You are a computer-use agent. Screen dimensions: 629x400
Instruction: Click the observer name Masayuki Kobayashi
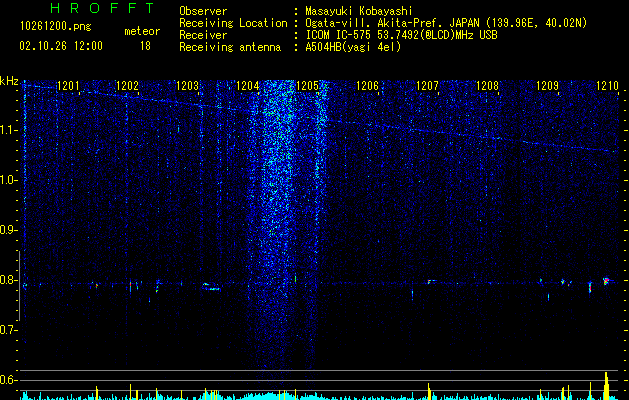pyautogui.click(x=359, y=11)
